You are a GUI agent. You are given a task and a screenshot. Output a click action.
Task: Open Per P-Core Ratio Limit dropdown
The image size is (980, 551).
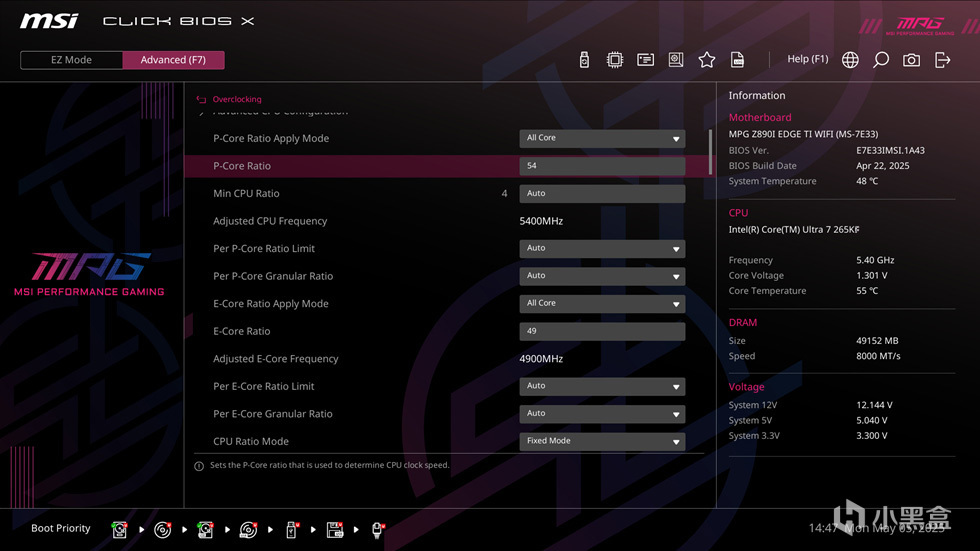(x=602, y=248)
